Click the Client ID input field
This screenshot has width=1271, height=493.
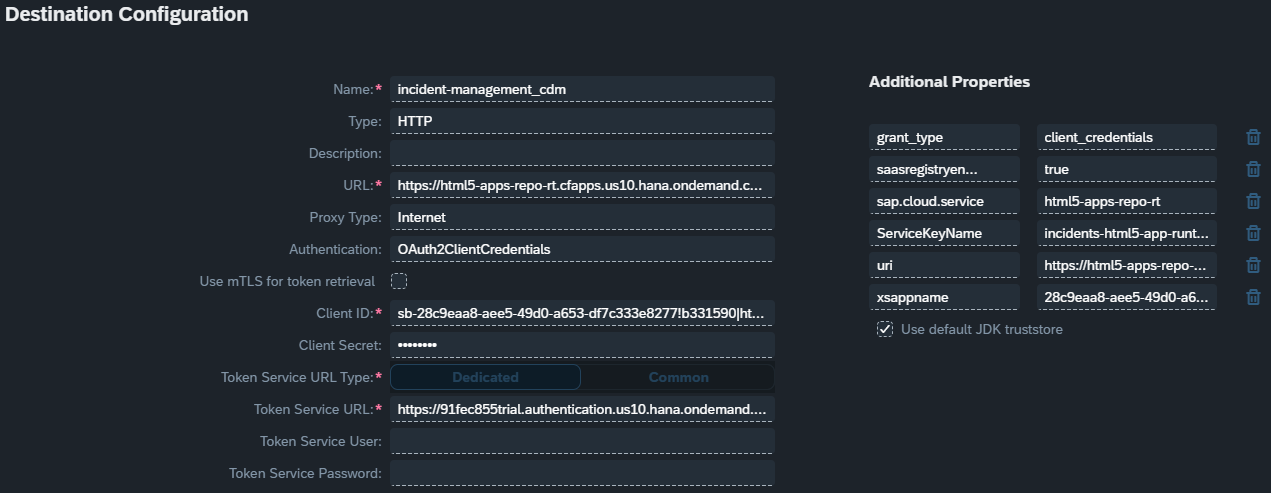tap(582, 313)
